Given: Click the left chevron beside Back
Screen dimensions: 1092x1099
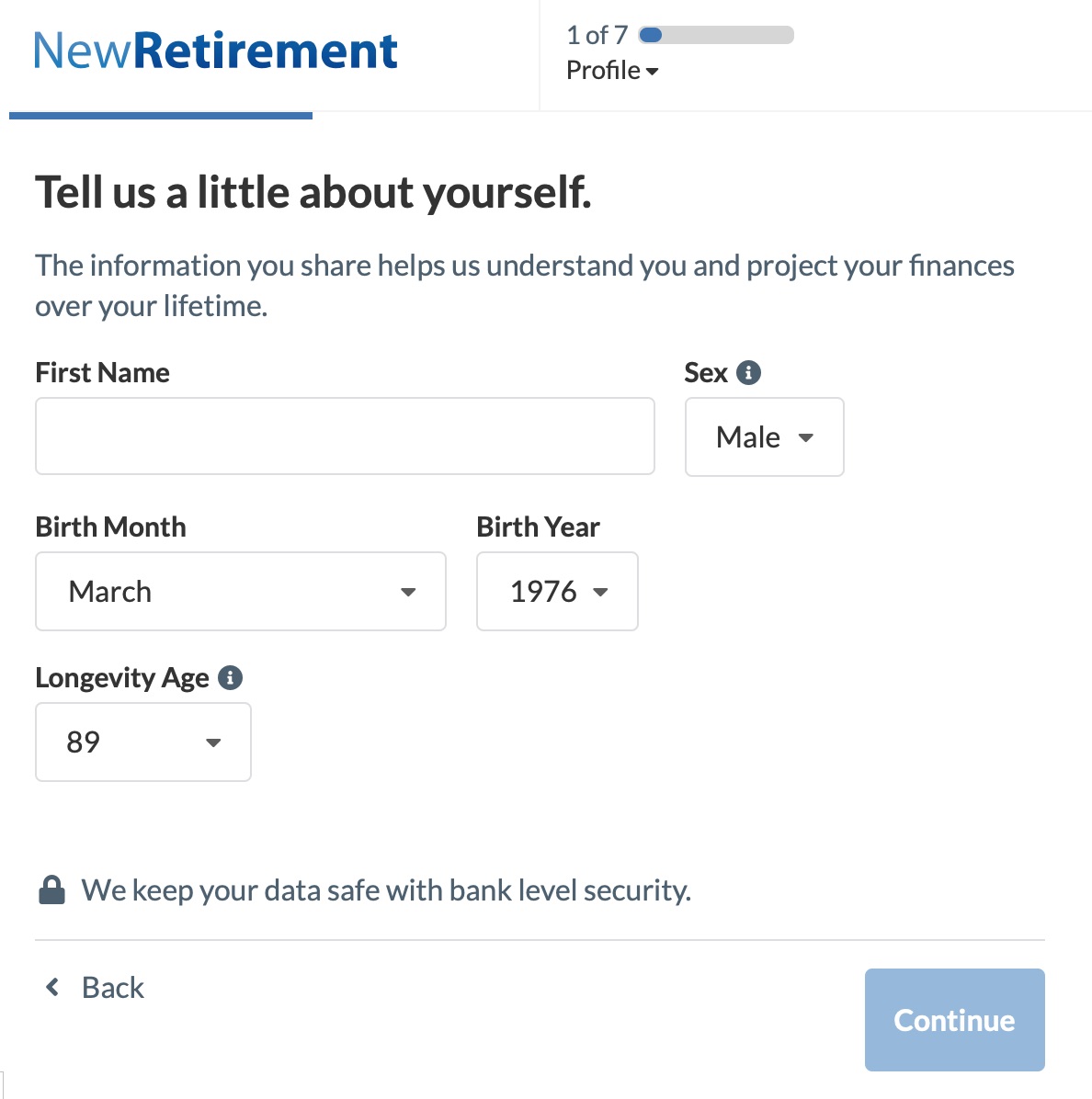Looking at the screenshot, I should (x=53, y=987).
